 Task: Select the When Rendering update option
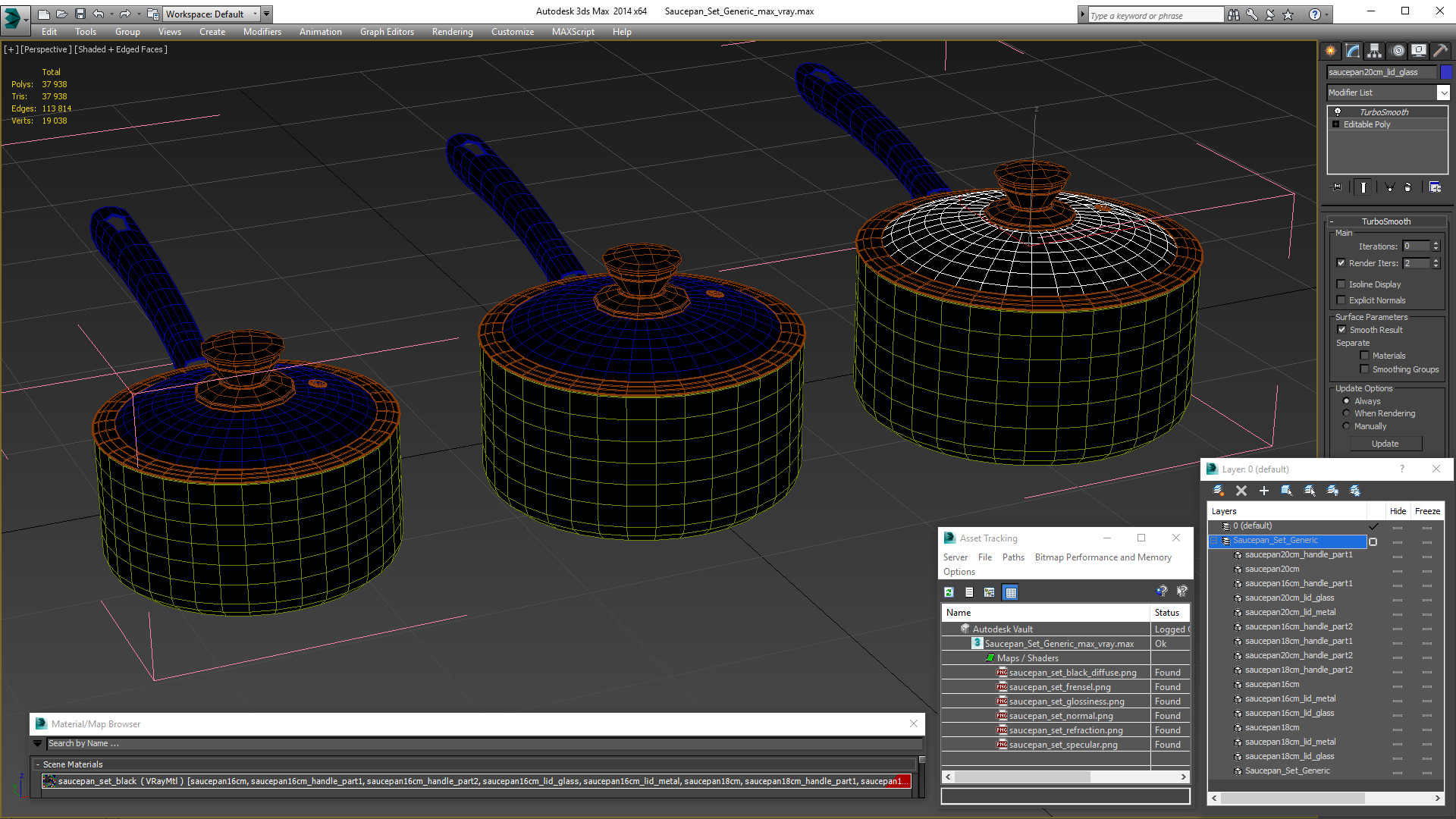(1346, 413)
